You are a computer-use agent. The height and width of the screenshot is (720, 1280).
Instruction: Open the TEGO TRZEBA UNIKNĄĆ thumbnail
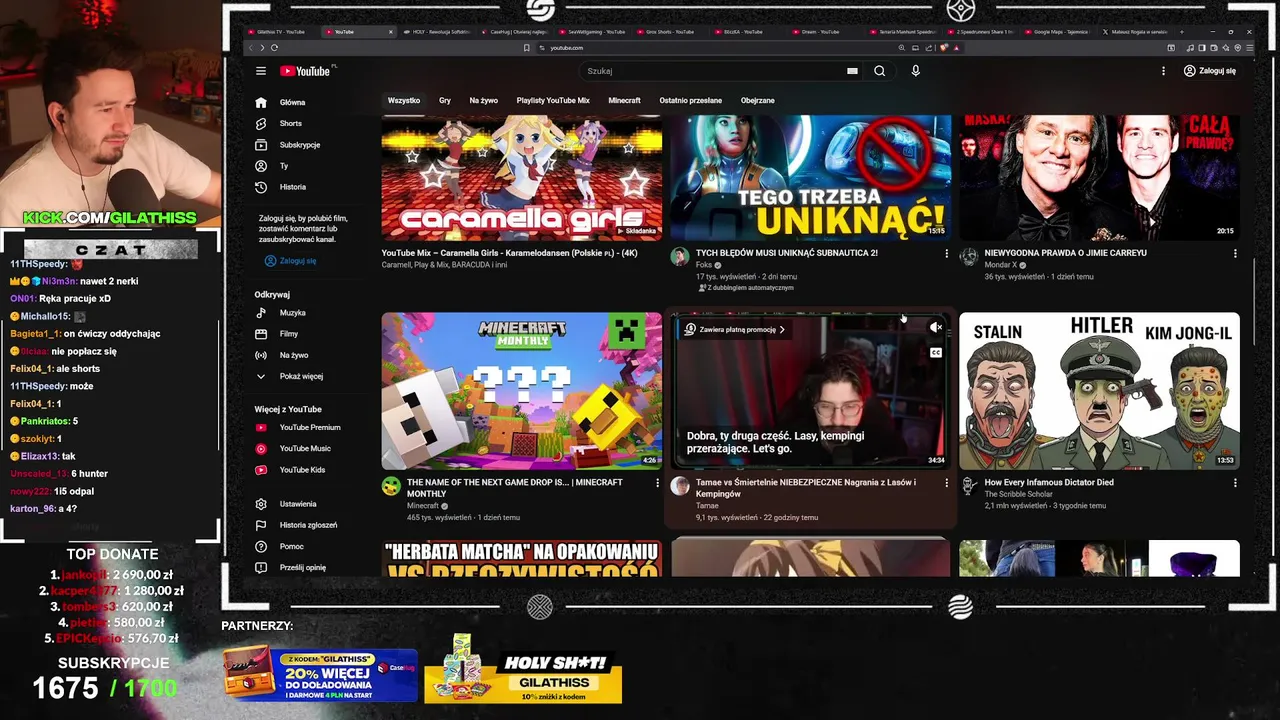(810, 177)
